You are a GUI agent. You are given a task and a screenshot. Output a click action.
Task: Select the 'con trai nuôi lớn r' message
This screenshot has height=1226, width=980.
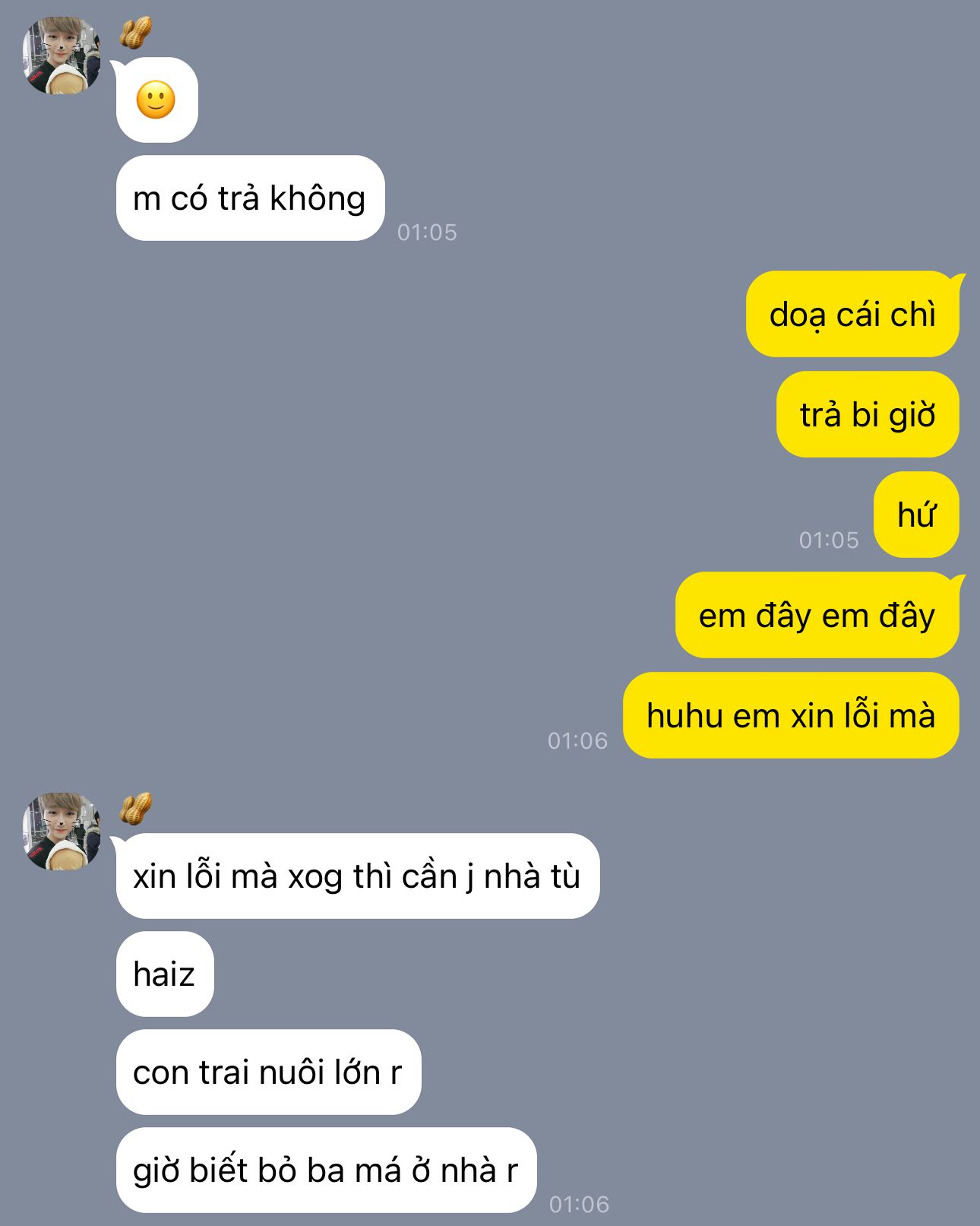(268, 1072)
